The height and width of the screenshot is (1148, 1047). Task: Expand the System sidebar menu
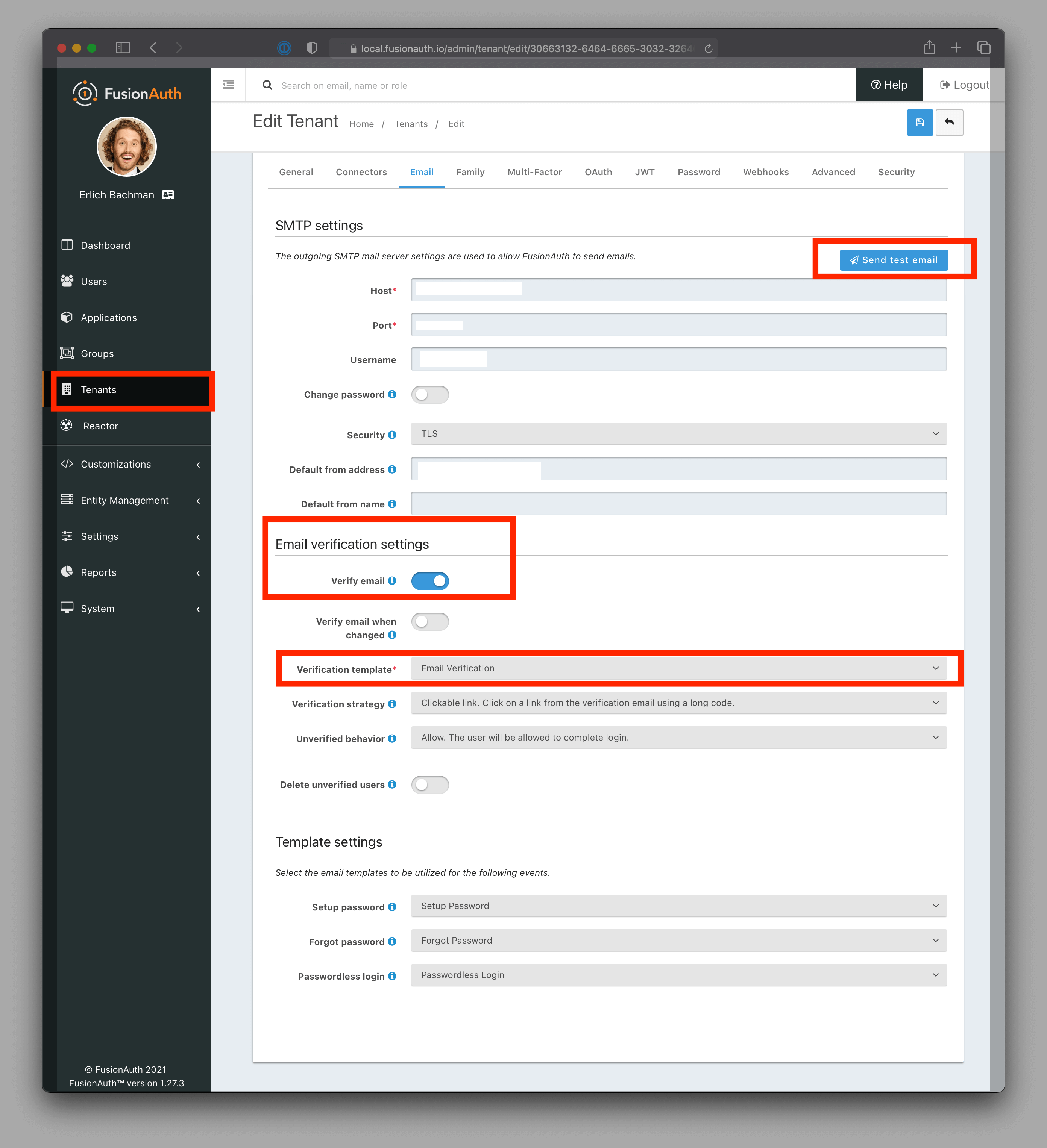[126, 609]
